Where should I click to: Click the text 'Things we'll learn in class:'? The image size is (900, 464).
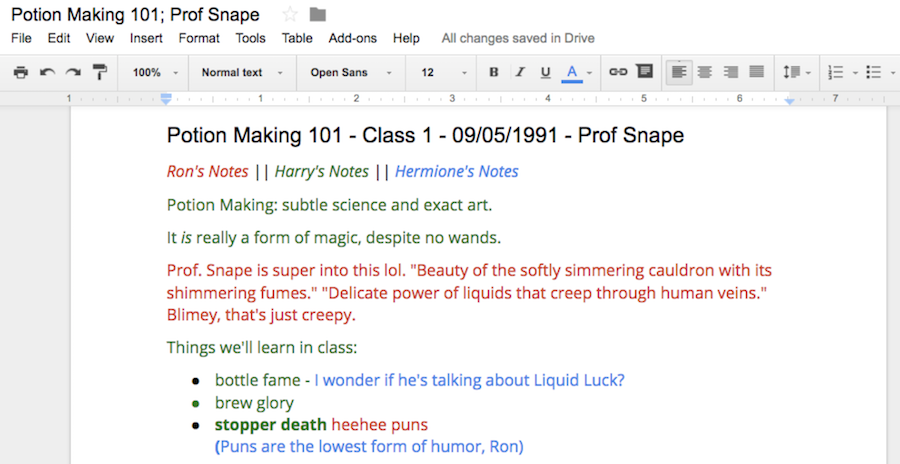tap(262, 347)
